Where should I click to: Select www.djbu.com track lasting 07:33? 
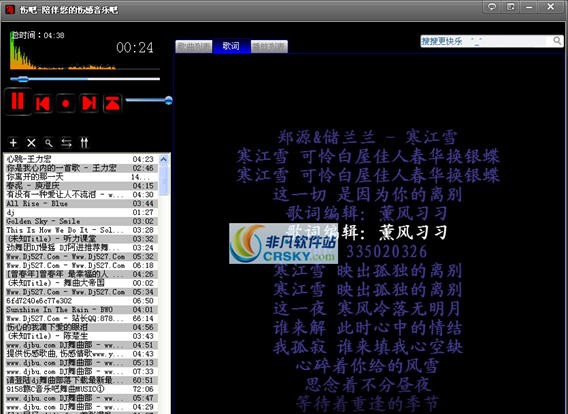[81, 372]
